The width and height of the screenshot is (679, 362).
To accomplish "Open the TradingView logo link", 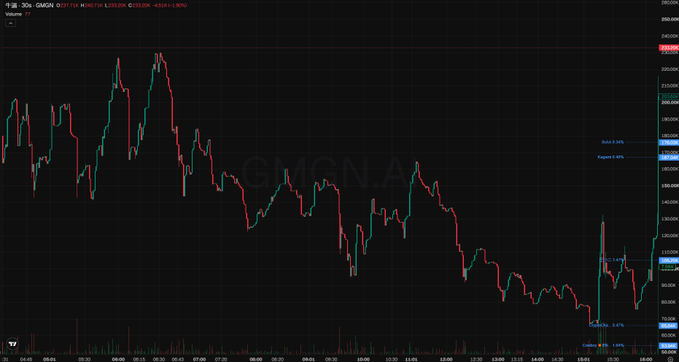I will click(x=13, y=344).
